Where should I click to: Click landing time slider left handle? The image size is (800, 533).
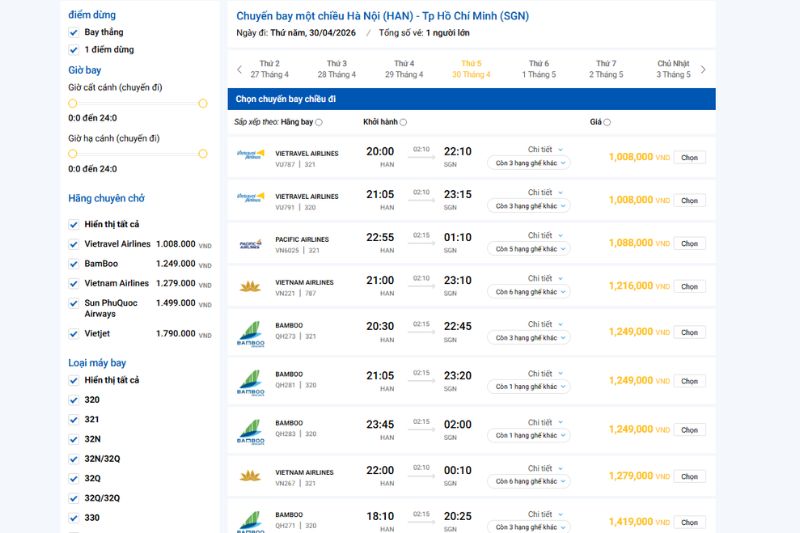click(x=72, y=154)
